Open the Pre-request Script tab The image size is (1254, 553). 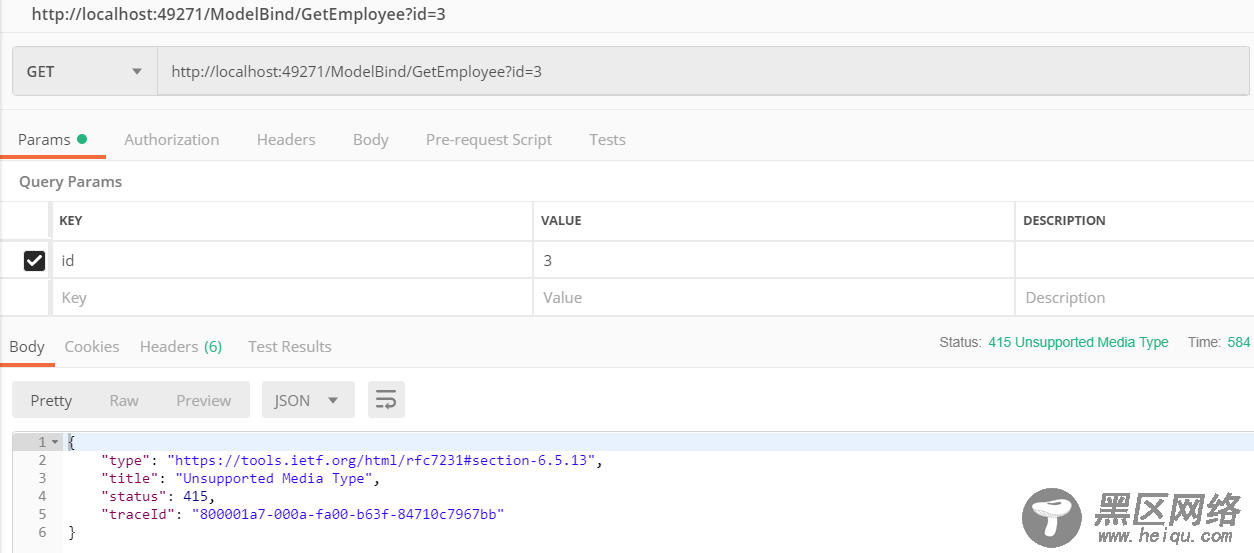489,140
